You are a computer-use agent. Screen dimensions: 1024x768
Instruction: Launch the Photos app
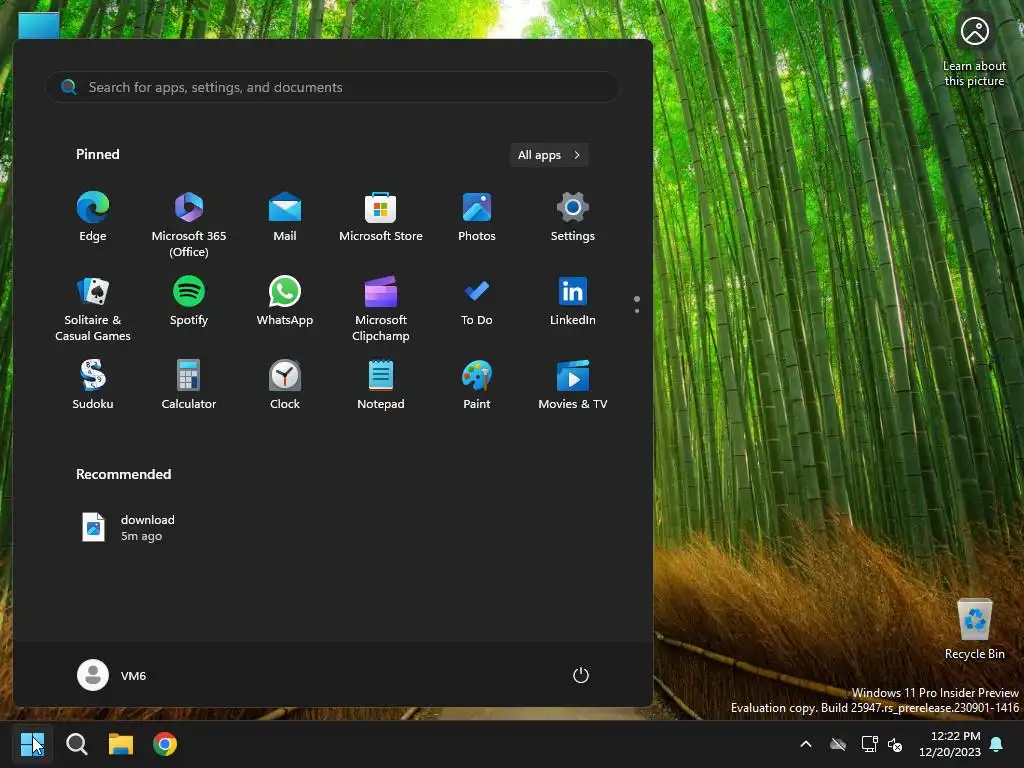477,217
